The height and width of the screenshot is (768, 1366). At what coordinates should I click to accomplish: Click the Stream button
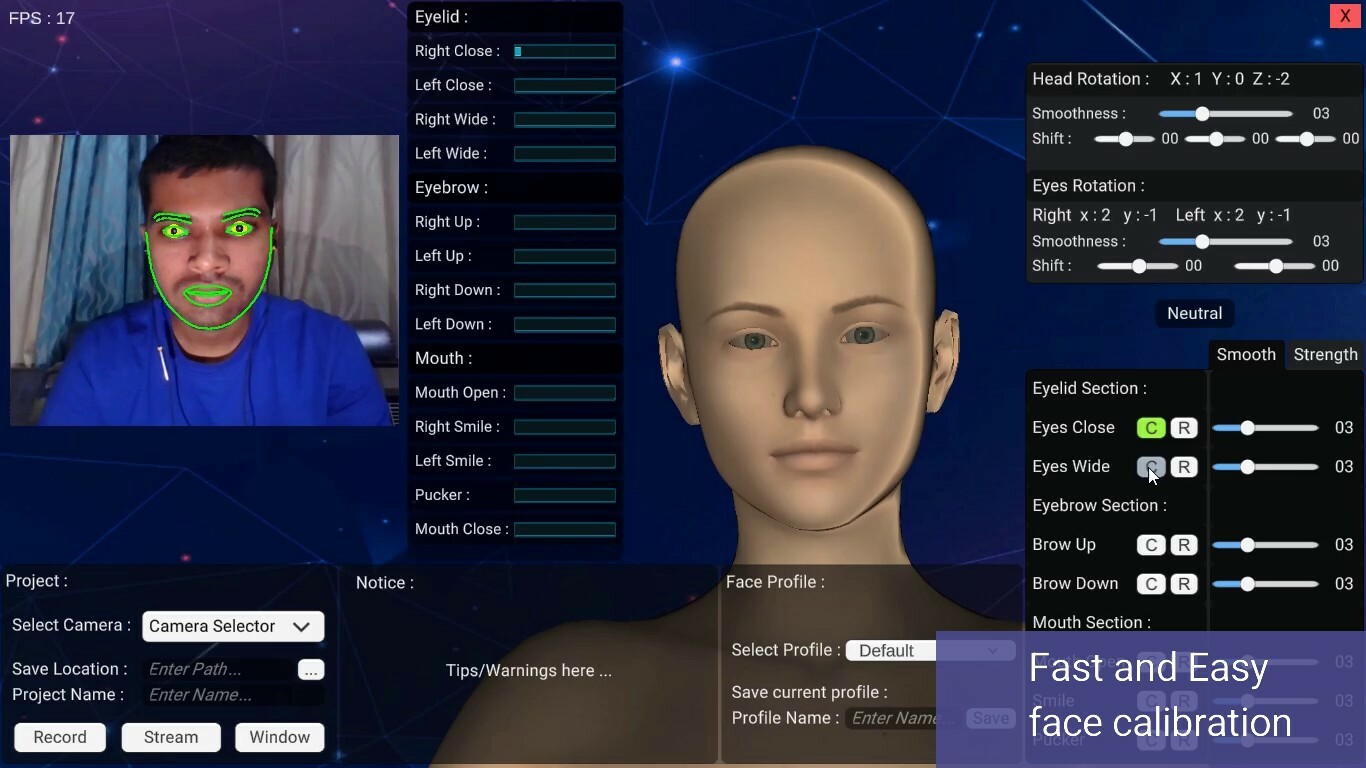tap(170, 737)
